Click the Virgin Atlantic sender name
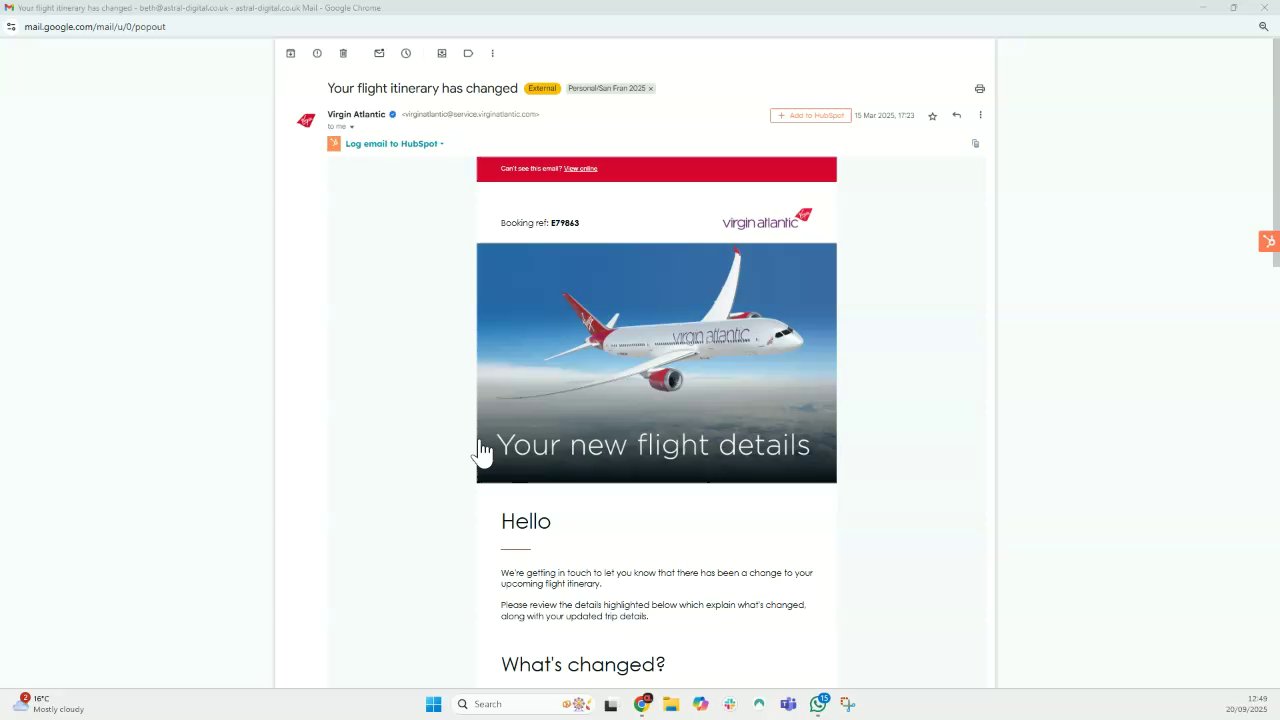This screenshot has height=720, width=1280. tap(356, 114)
